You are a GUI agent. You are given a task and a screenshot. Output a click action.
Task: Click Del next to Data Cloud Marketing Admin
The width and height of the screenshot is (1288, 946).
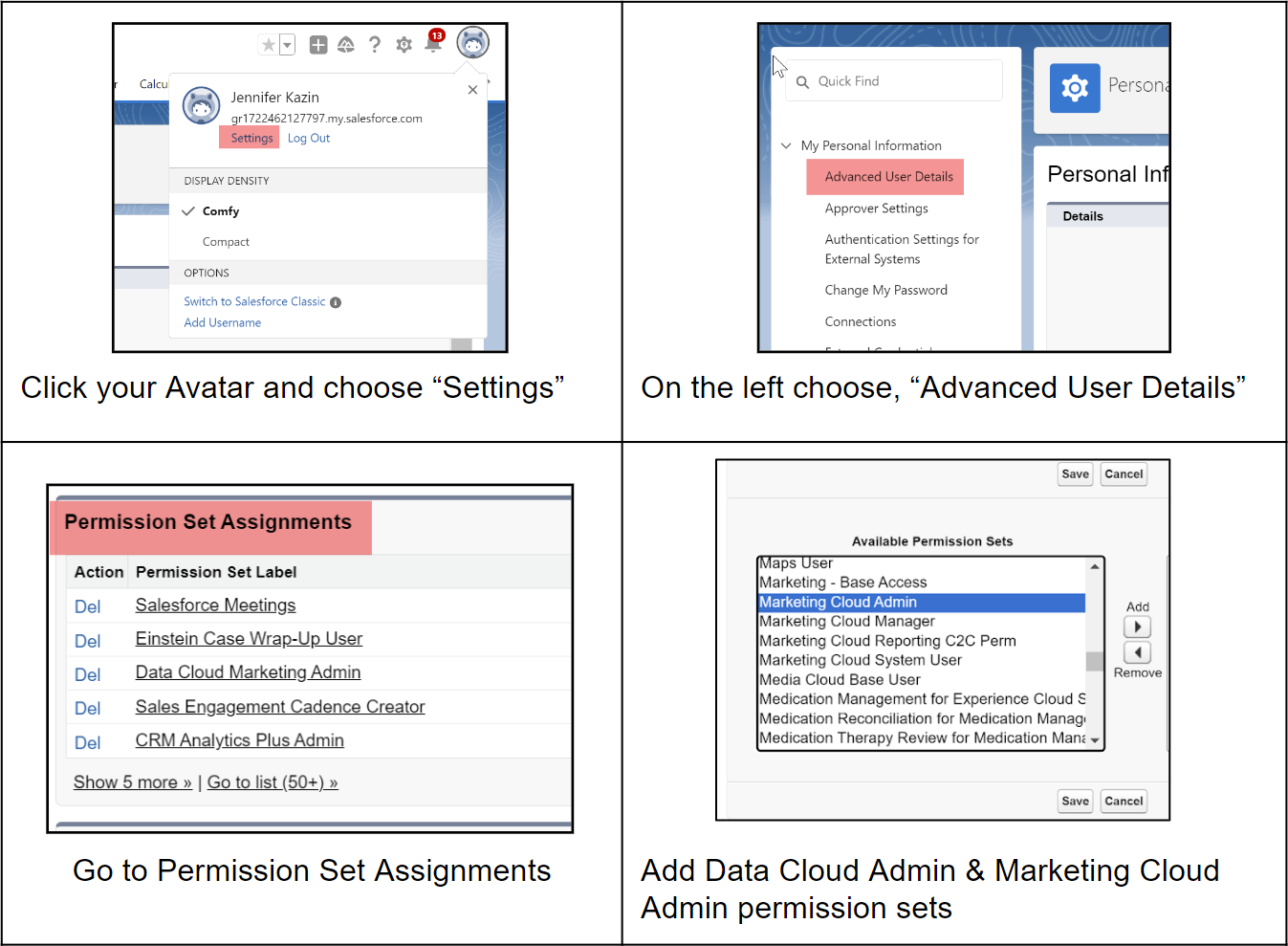pos(87,674)
